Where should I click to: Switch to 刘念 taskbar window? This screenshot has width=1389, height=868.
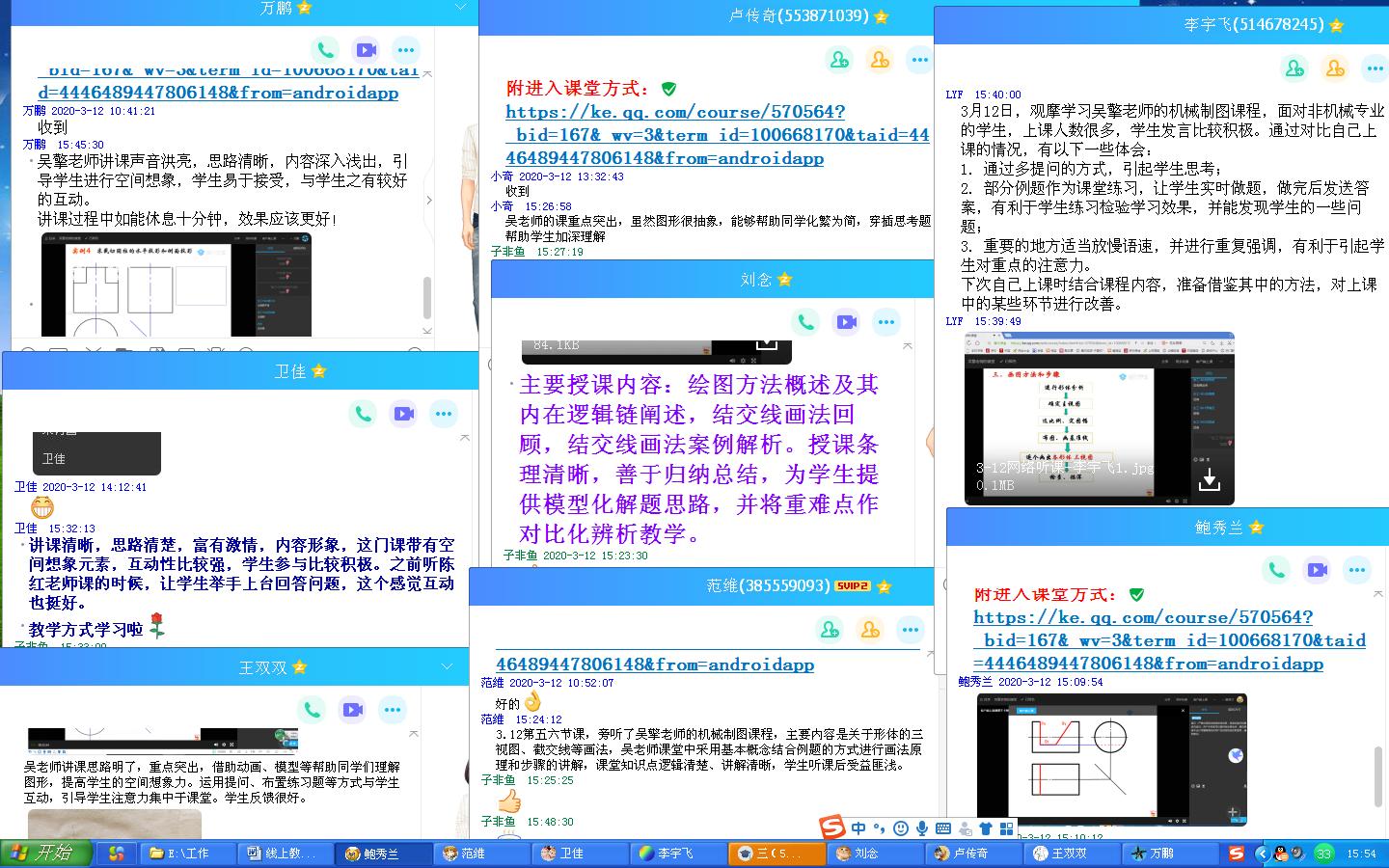(874, 854)
